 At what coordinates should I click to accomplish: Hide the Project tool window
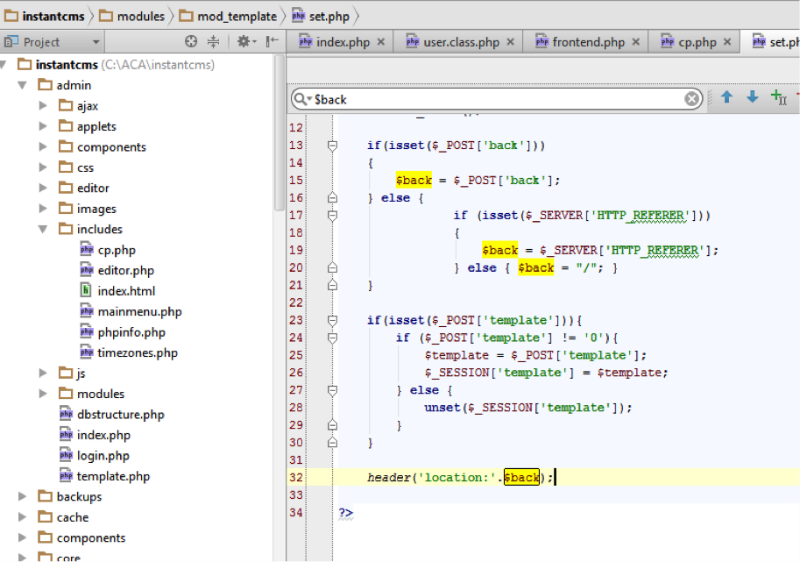tap(270, 42)
